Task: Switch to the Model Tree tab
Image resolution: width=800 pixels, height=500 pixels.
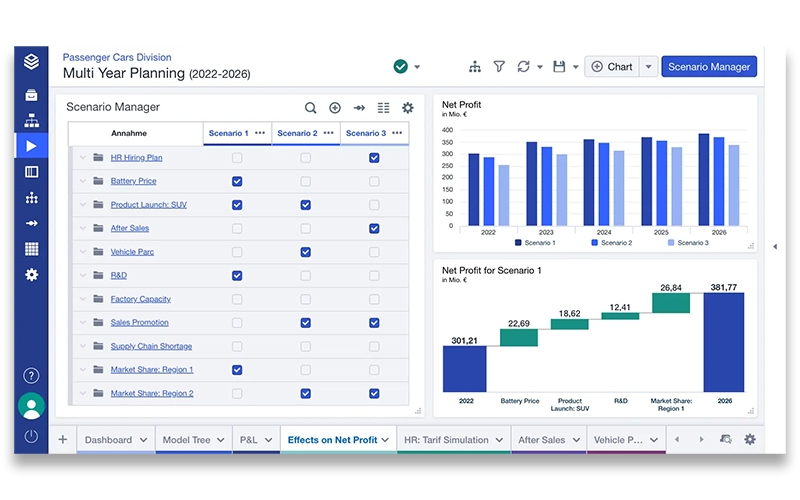Action: [187, 440]
